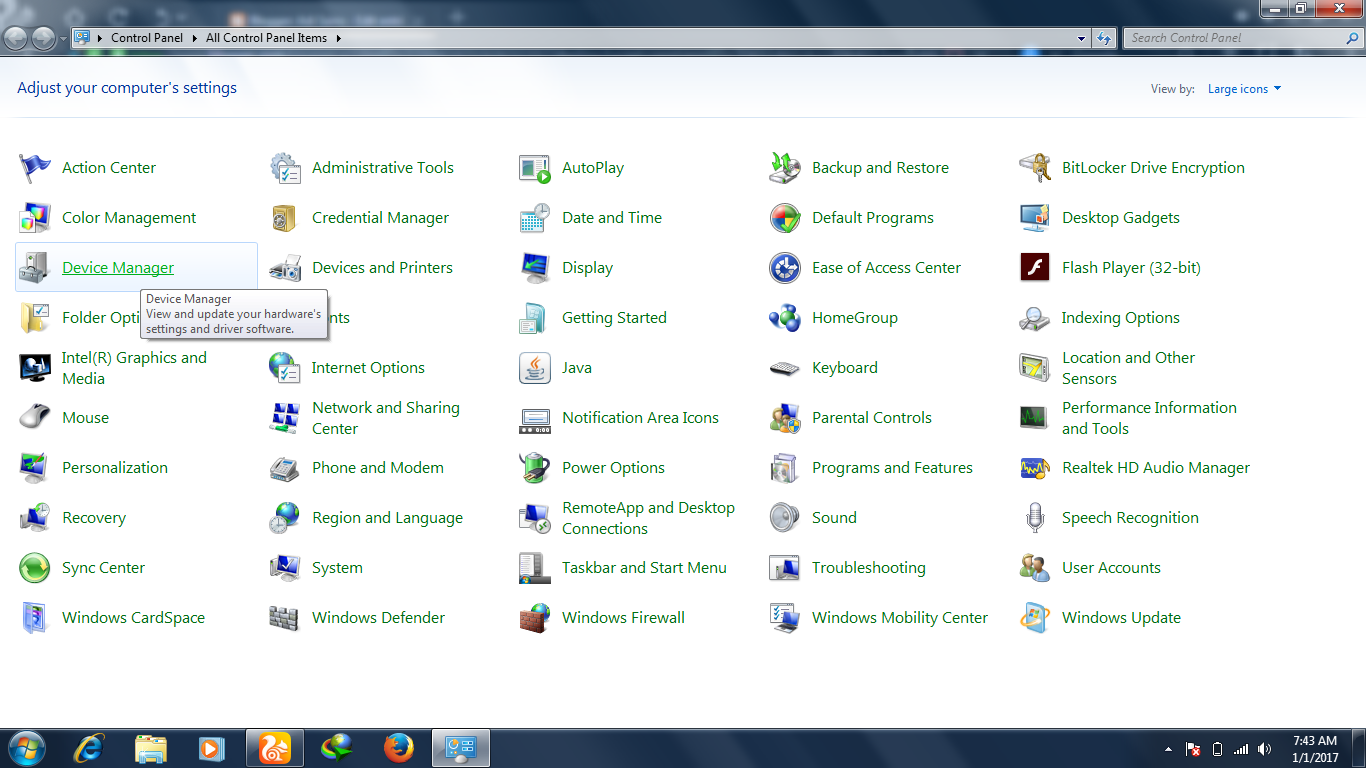The image size is (1366, 768).
Task: Expand the arrow after All Control Panel Items
Action: [338, 38]
